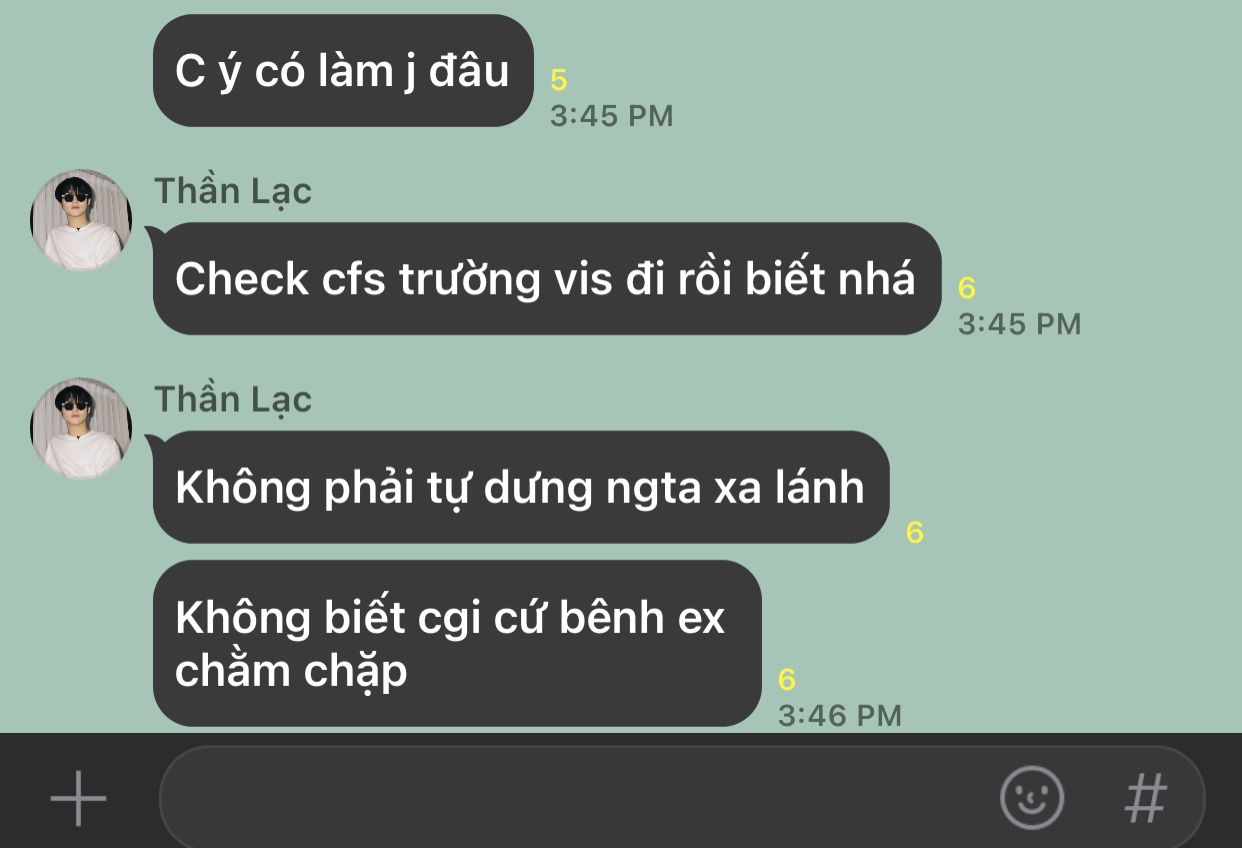Viewport: 1242px width, 848px height.
Task: Tap the words 'chằm chặp' in last message
Action: coord(291,670)
